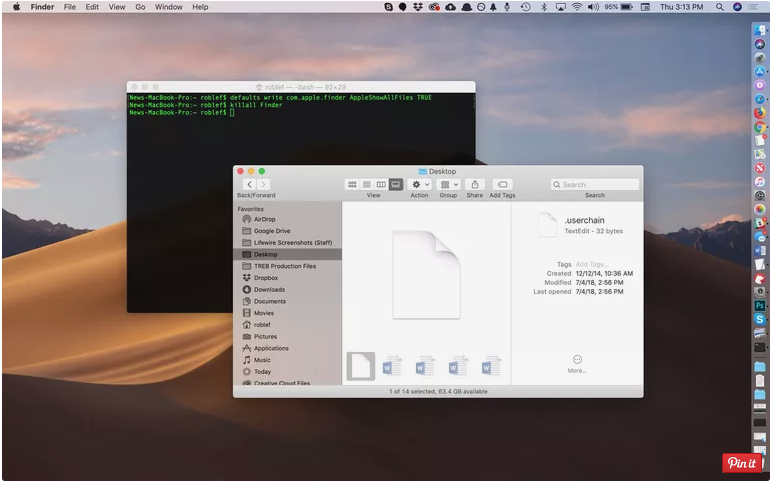Select Applications in Finder sidebar
Image resolution: width=773 pixels, height=483 pixels.
(288, 348)
